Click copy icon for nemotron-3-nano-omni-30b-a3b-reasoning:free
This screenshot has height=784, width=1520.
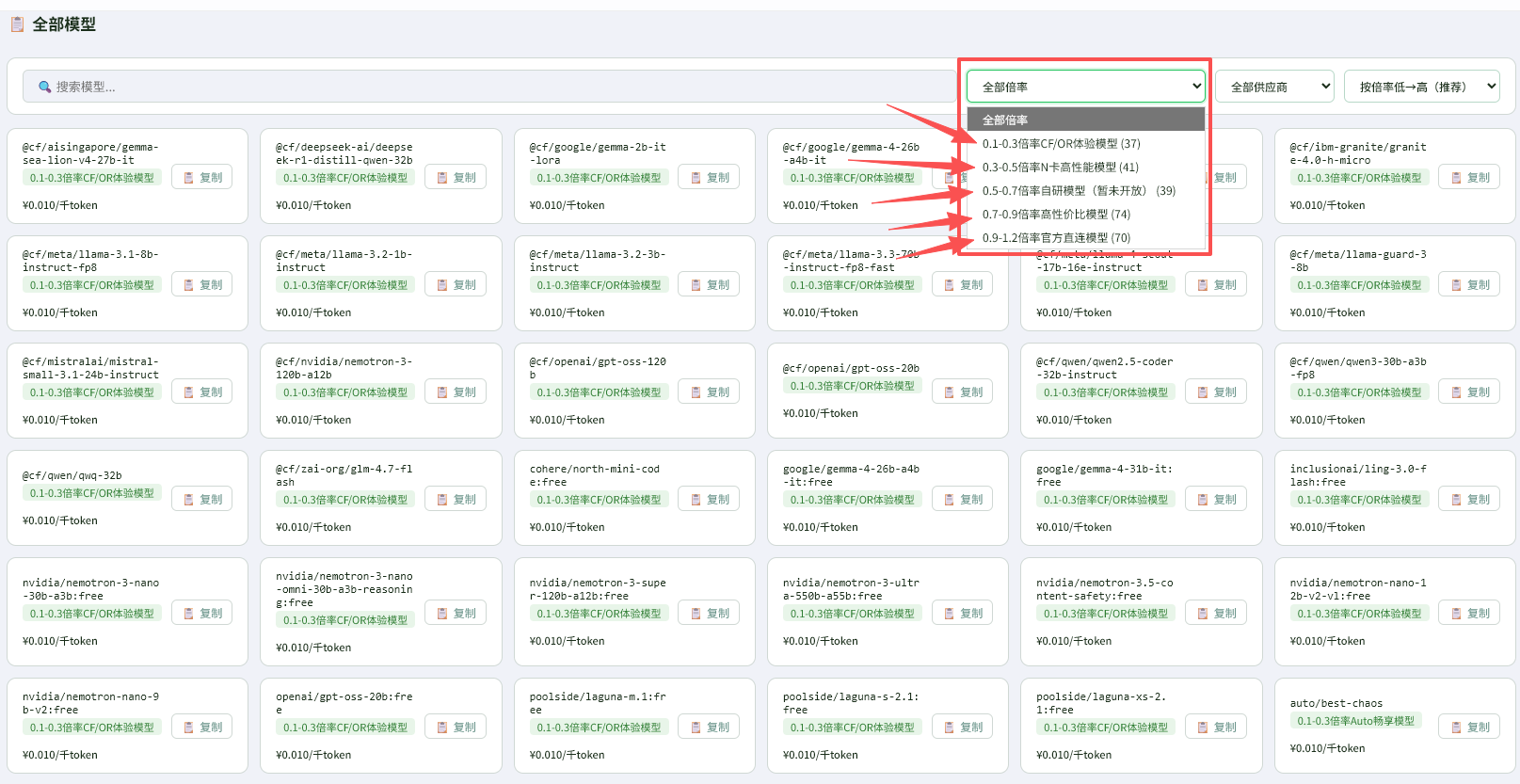[442, 614]
